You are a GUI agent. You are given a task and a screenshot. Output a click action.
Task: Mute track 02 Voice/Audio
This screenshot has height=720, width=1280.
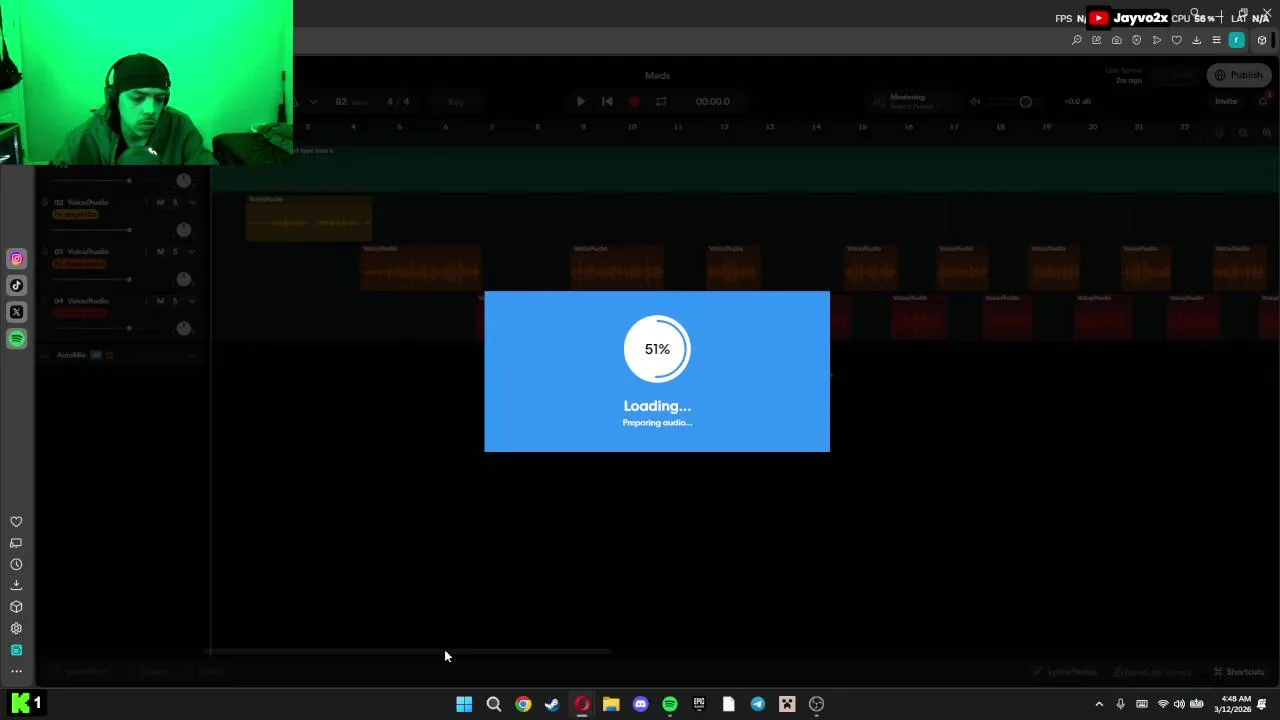[x=160, y=202]
